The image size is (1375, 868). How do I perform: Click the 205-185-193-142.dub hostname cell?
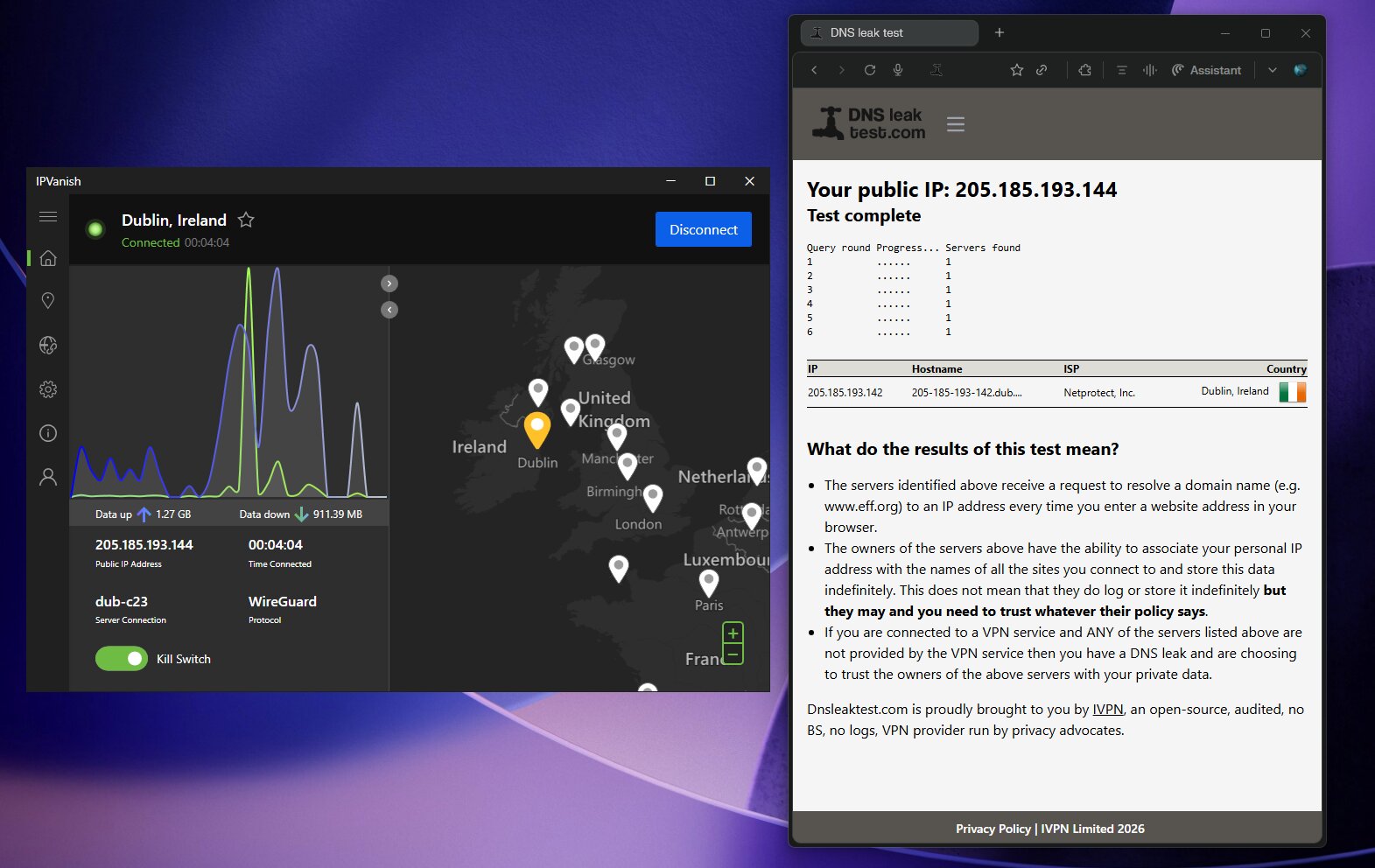point(967,393)
